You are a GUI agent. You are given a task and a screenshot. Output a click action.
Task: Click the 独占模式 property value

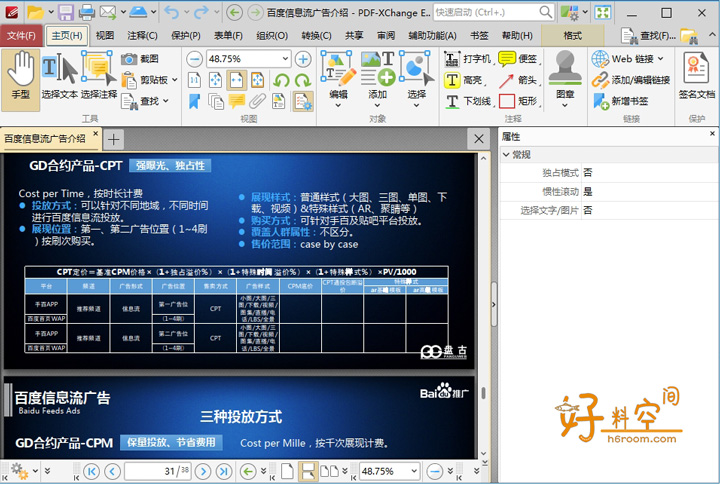(x=650, y=173)
